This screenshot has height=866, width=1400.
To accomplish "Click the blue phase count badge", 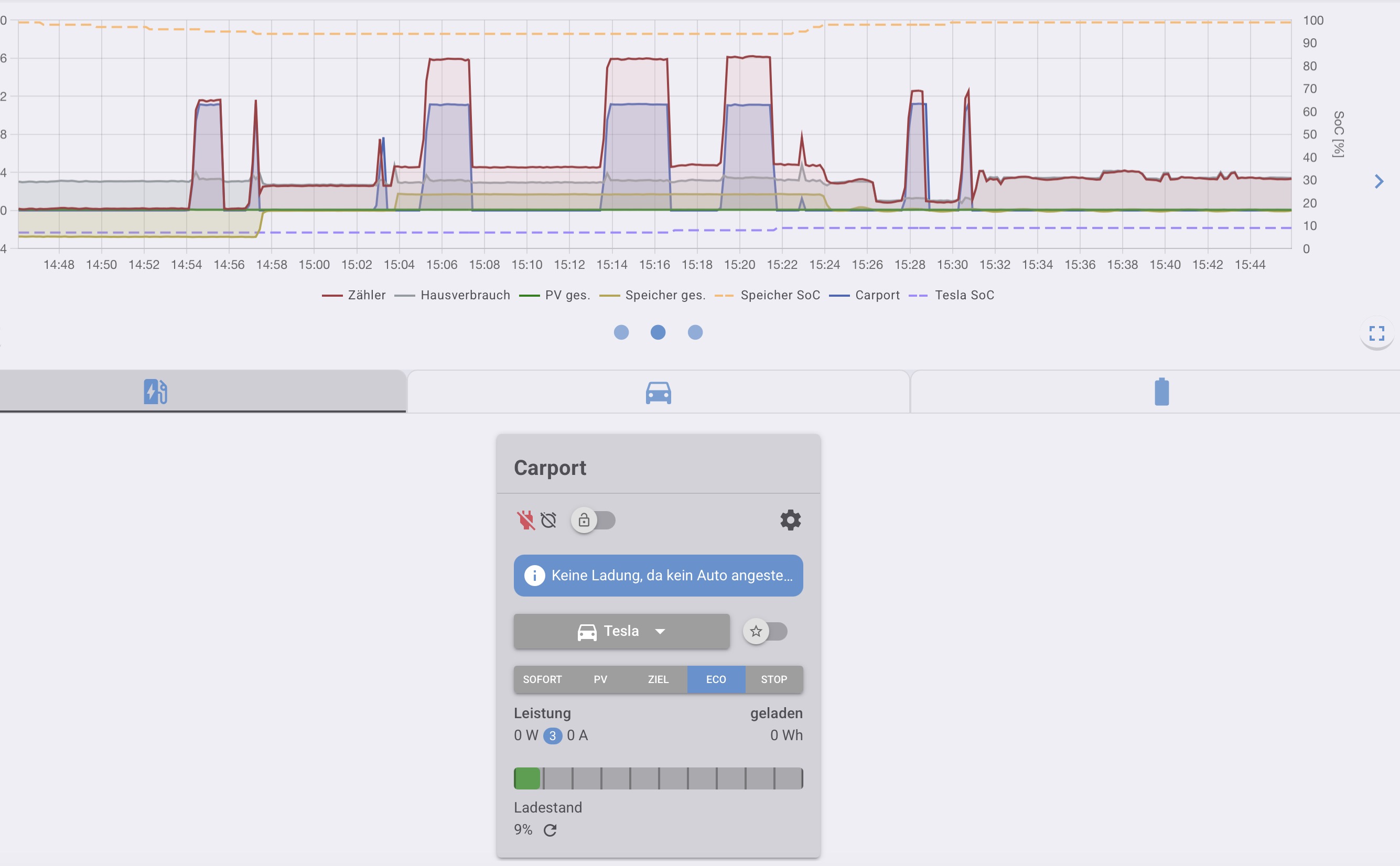I will tap(552, 735).
